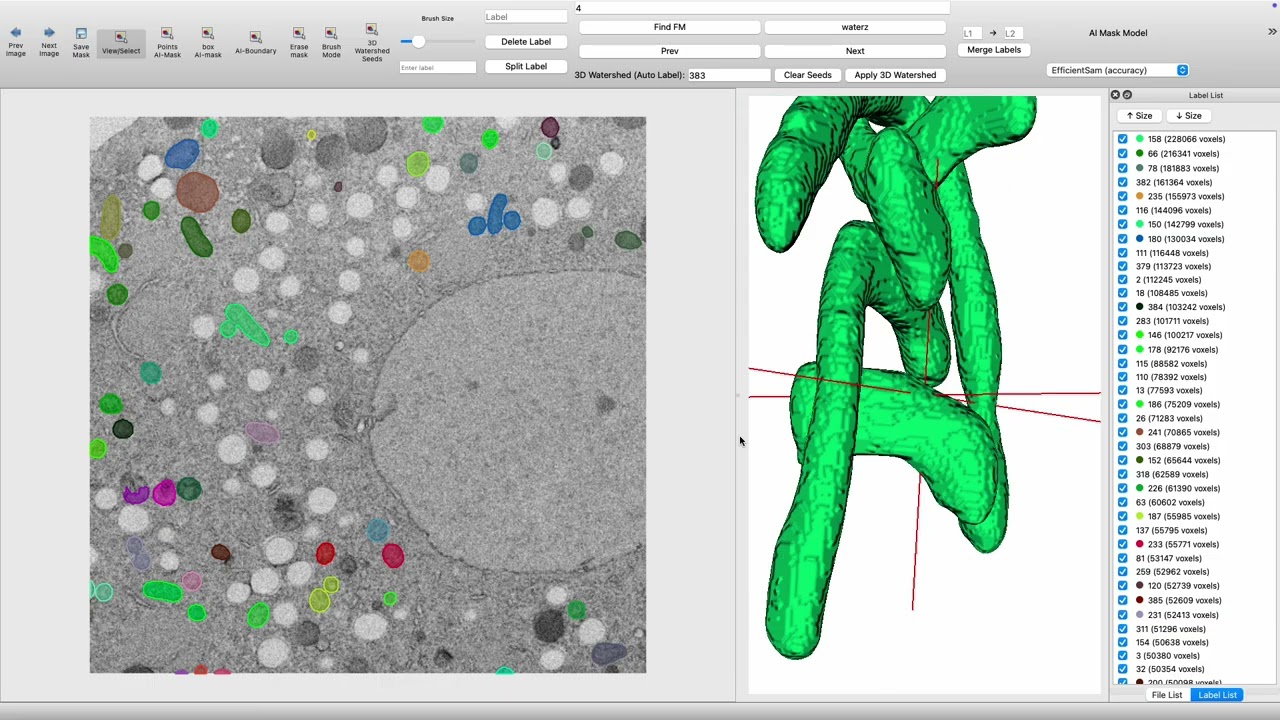Select label row 303 (68879 voxels)
The image size is (1280, 720).
pyautogui.click(x=1195, y=446)
